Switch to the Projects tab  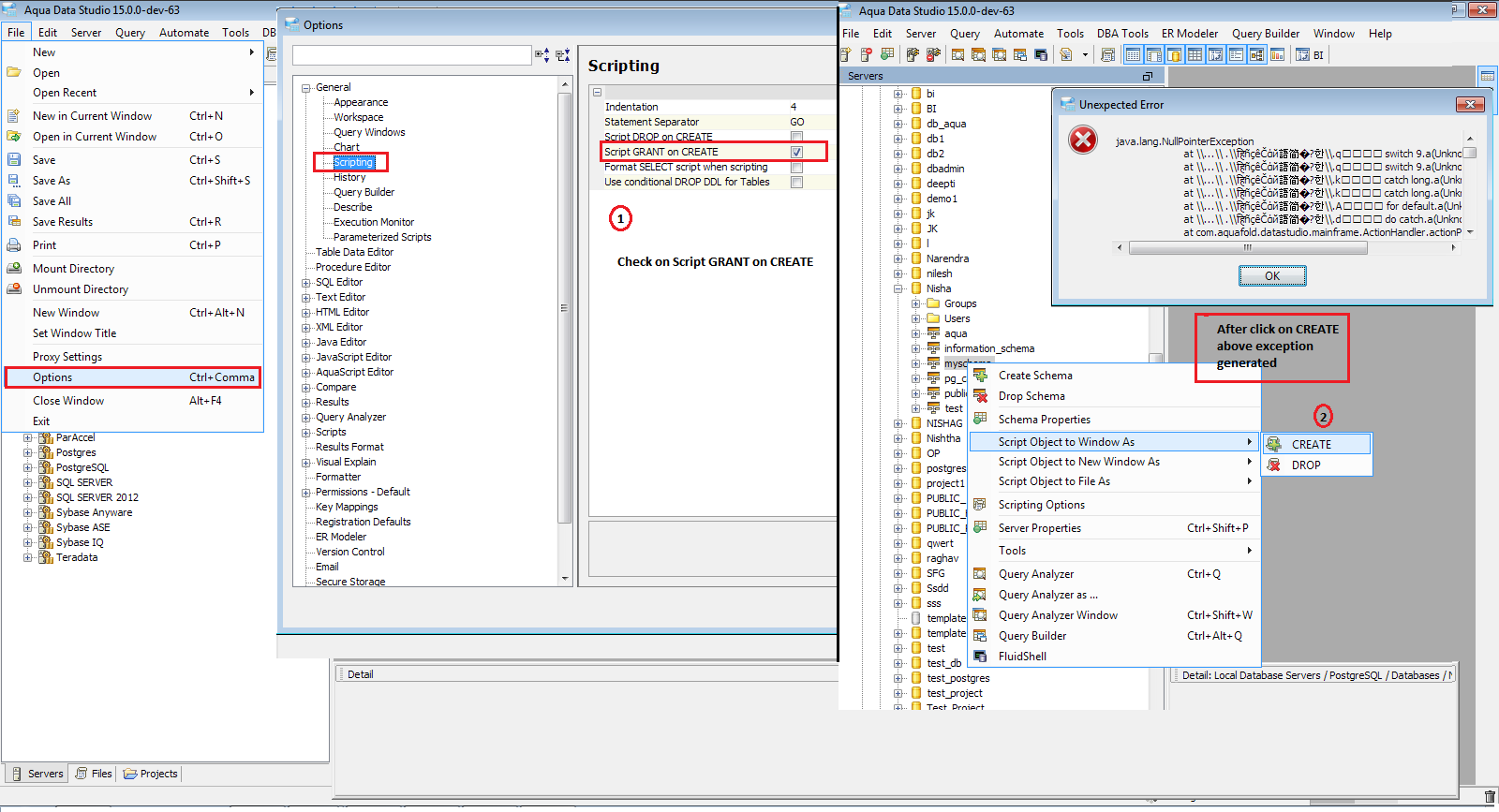(x=150, y=774)
